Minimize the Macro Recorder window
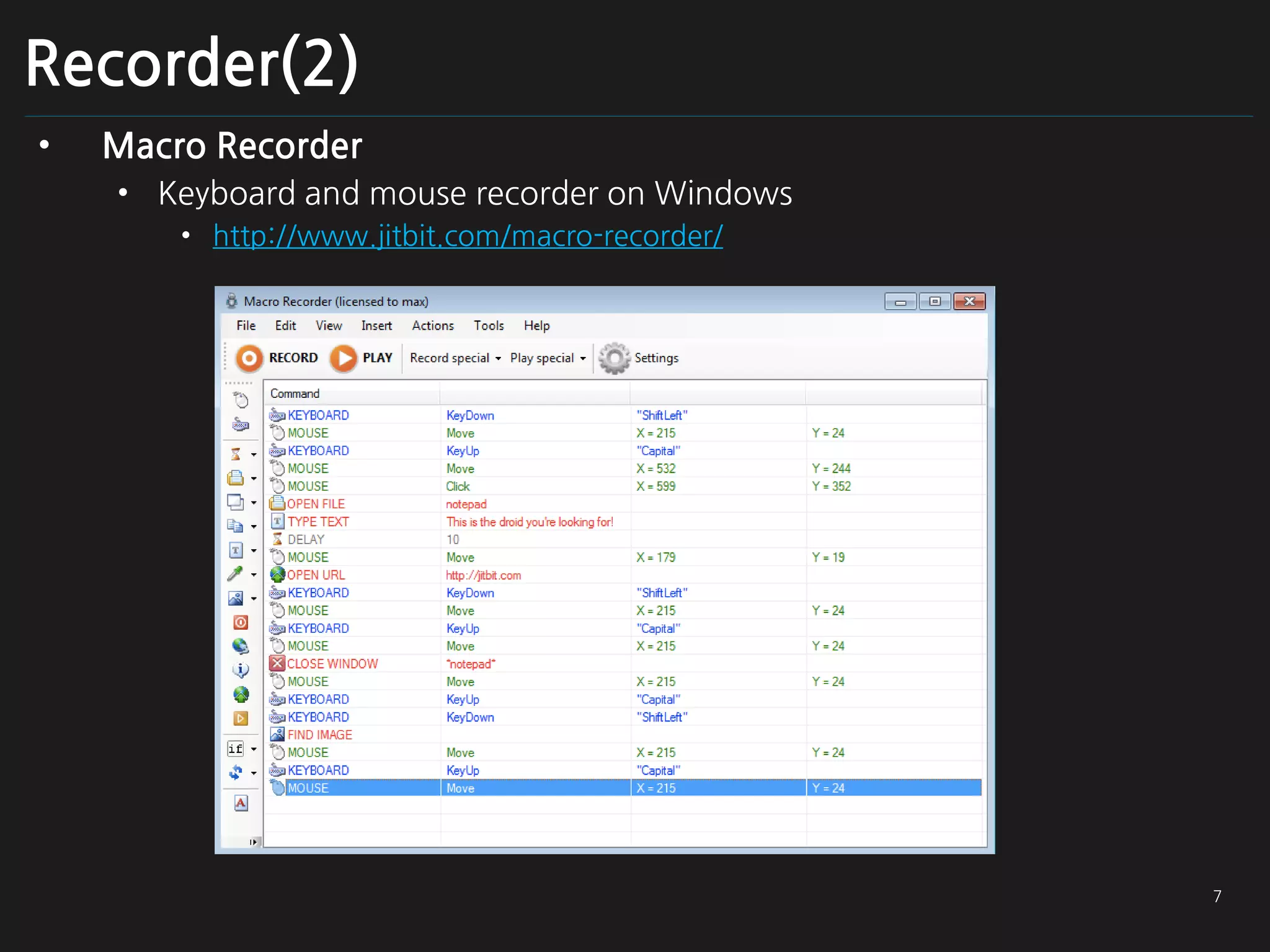 click(900, 302)
